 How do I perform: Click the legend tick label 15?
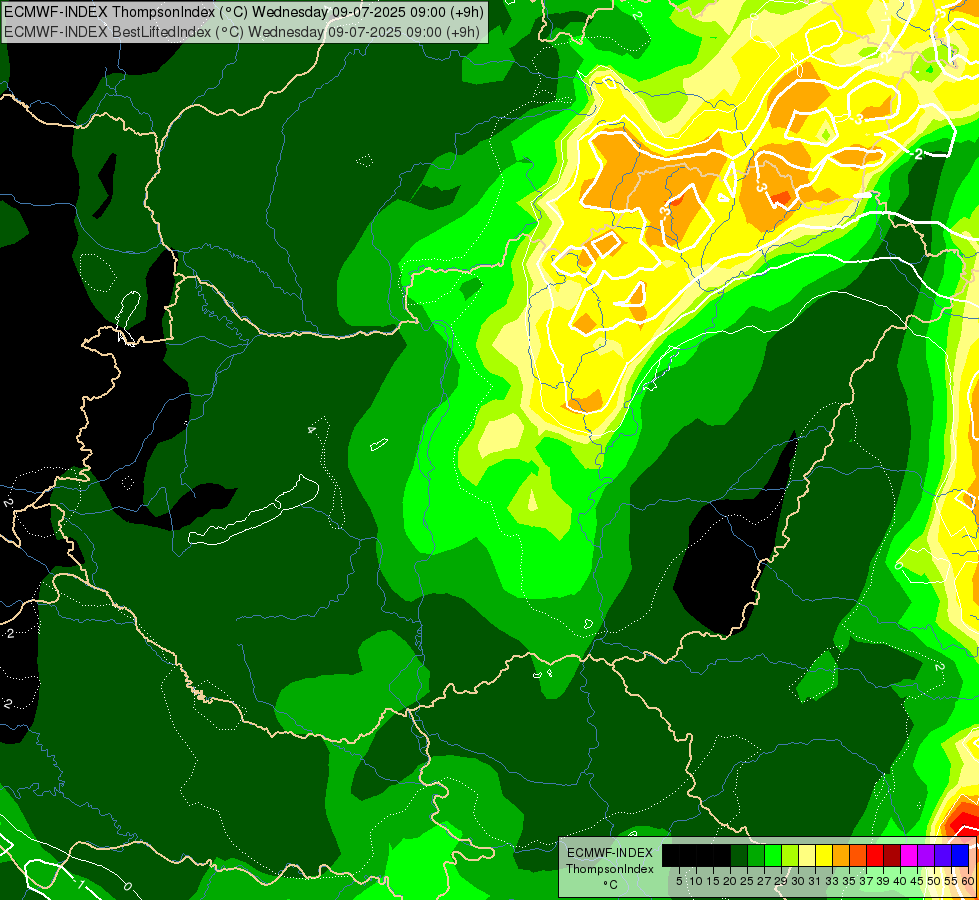[714, 881]
